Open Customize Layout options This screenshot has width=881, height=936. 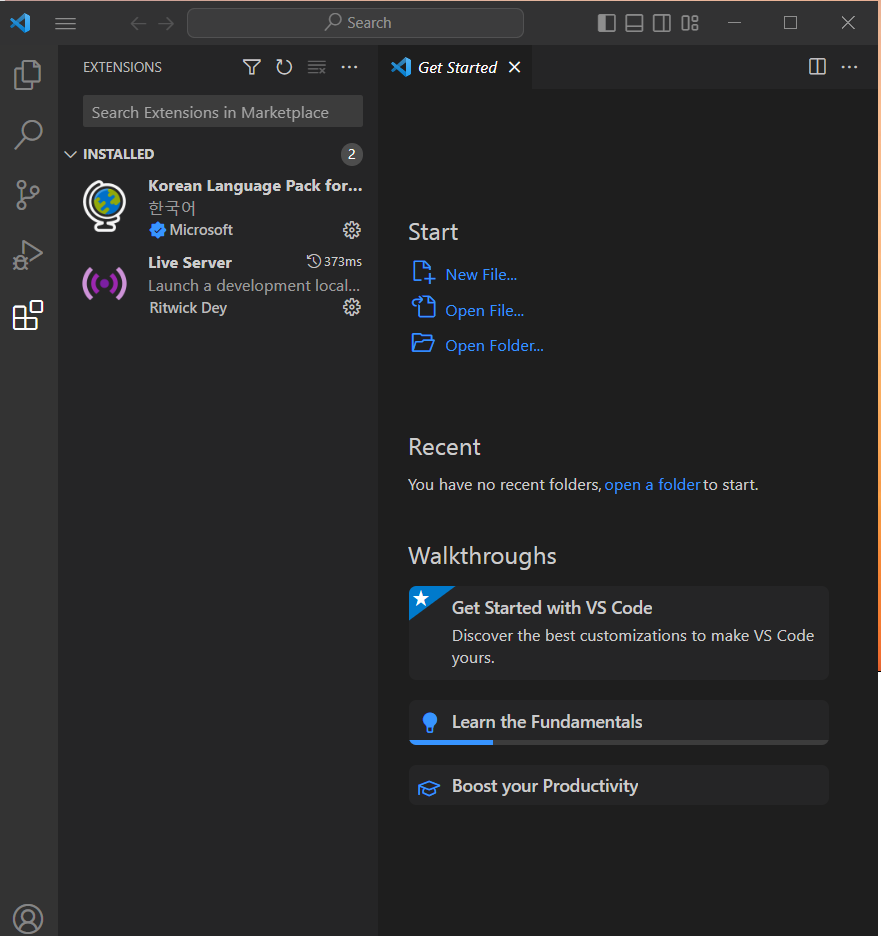[x=690, y=23]
